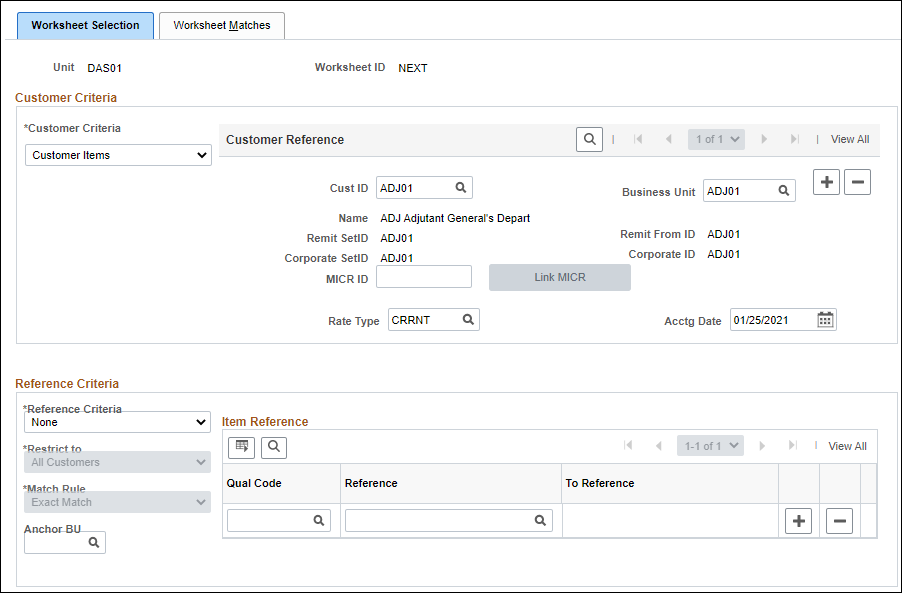Open the Reference Criteria dropdown
The width and height of the screenshot is (902, 593).
click(117, 422)
